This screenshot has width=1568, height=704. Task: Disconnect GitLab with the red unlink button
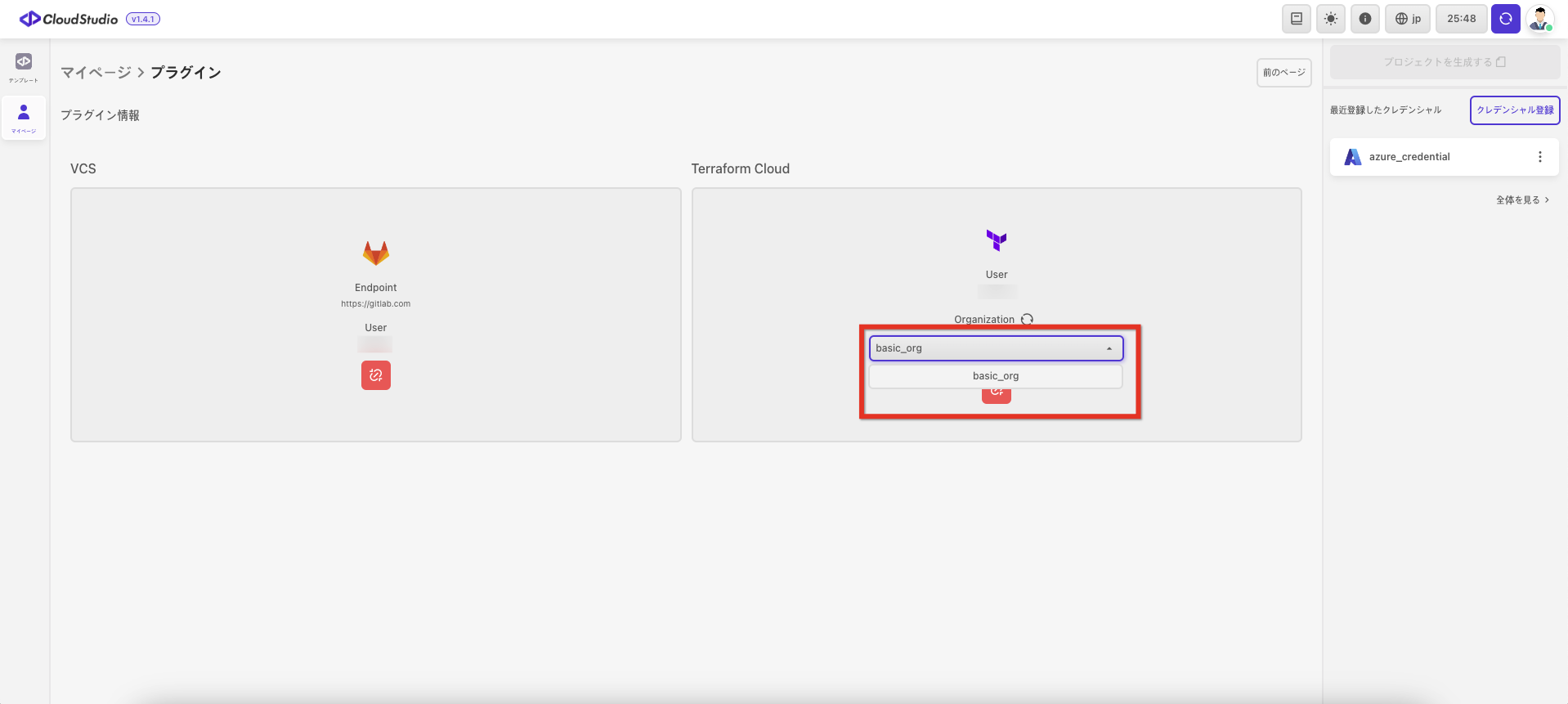(376, 375)
